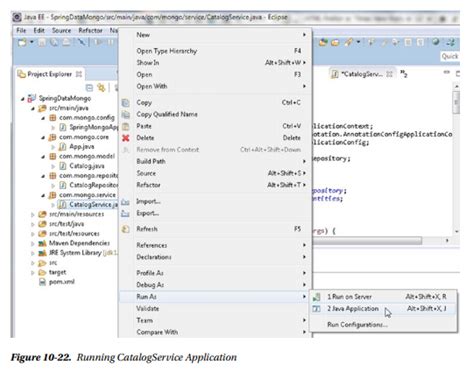This screenshot has height=372, width=474.
Task: Open the Source menu in the menu bar
Action: point(62,31)
